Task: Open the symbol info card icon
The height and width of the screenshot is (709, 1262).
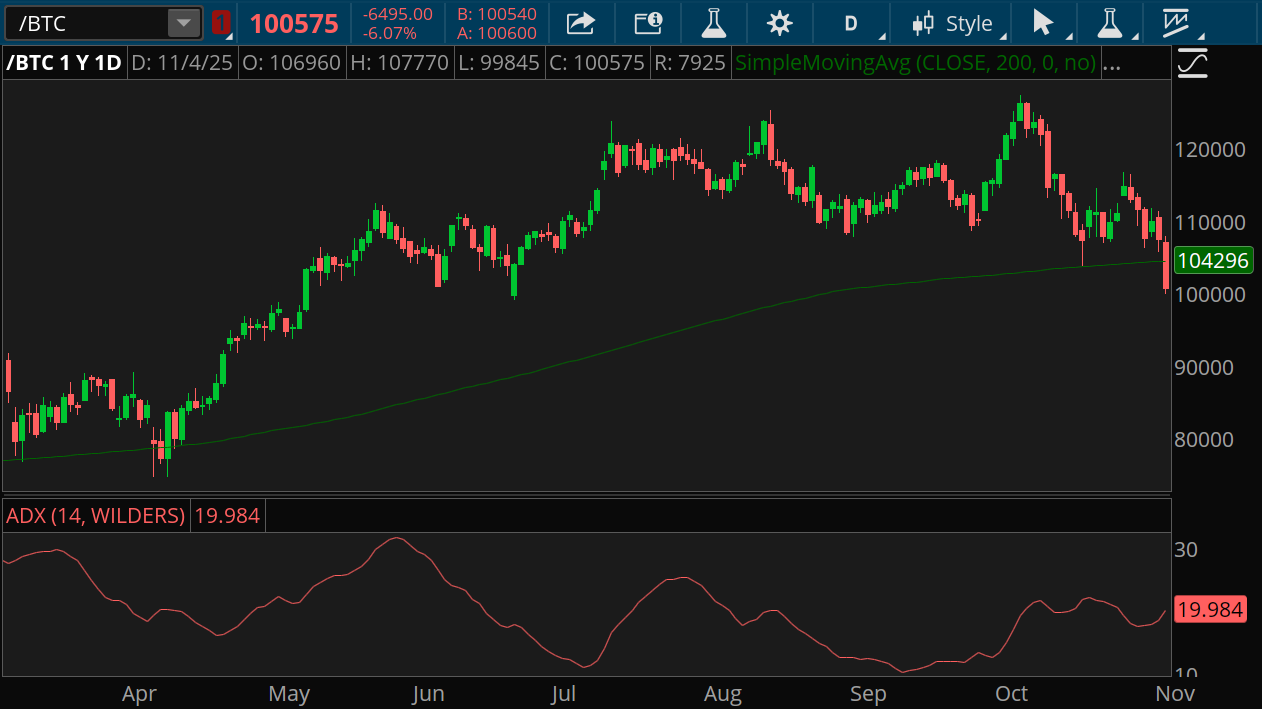Action: 648,23
